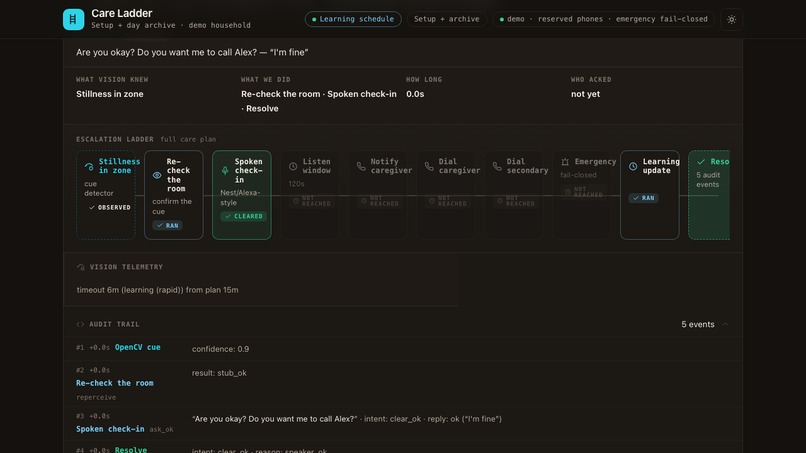
Task: Click the Care Ladder logo icon
Action: pyautogui.click(x=73, y=20)
